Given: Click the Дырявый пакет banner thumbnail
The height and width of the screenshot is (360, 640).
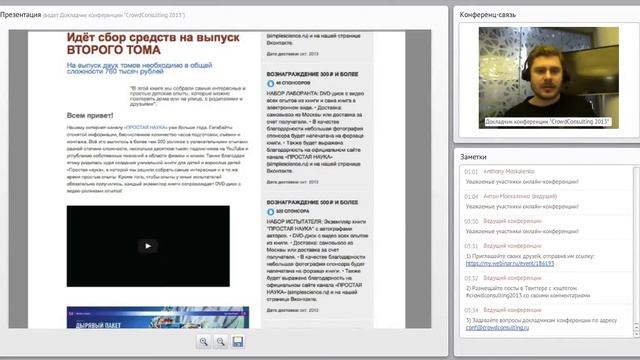Looking at the screenshot, I should pos(158,318).
